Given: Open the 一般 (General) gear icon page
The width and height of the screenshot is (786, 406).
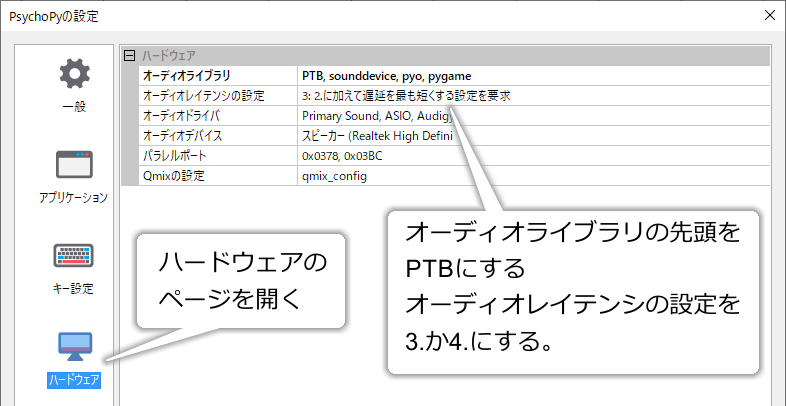Looking at the screenshot, I should (75, 74).
